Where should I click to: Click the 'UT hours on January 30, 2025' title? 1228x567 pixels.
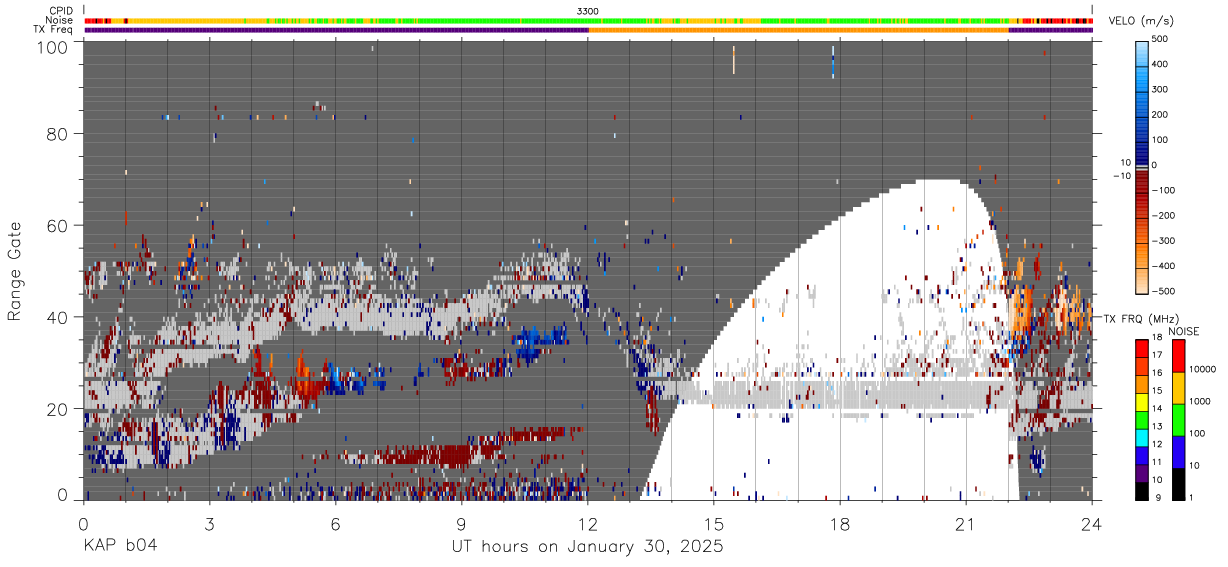coord(588,548)
